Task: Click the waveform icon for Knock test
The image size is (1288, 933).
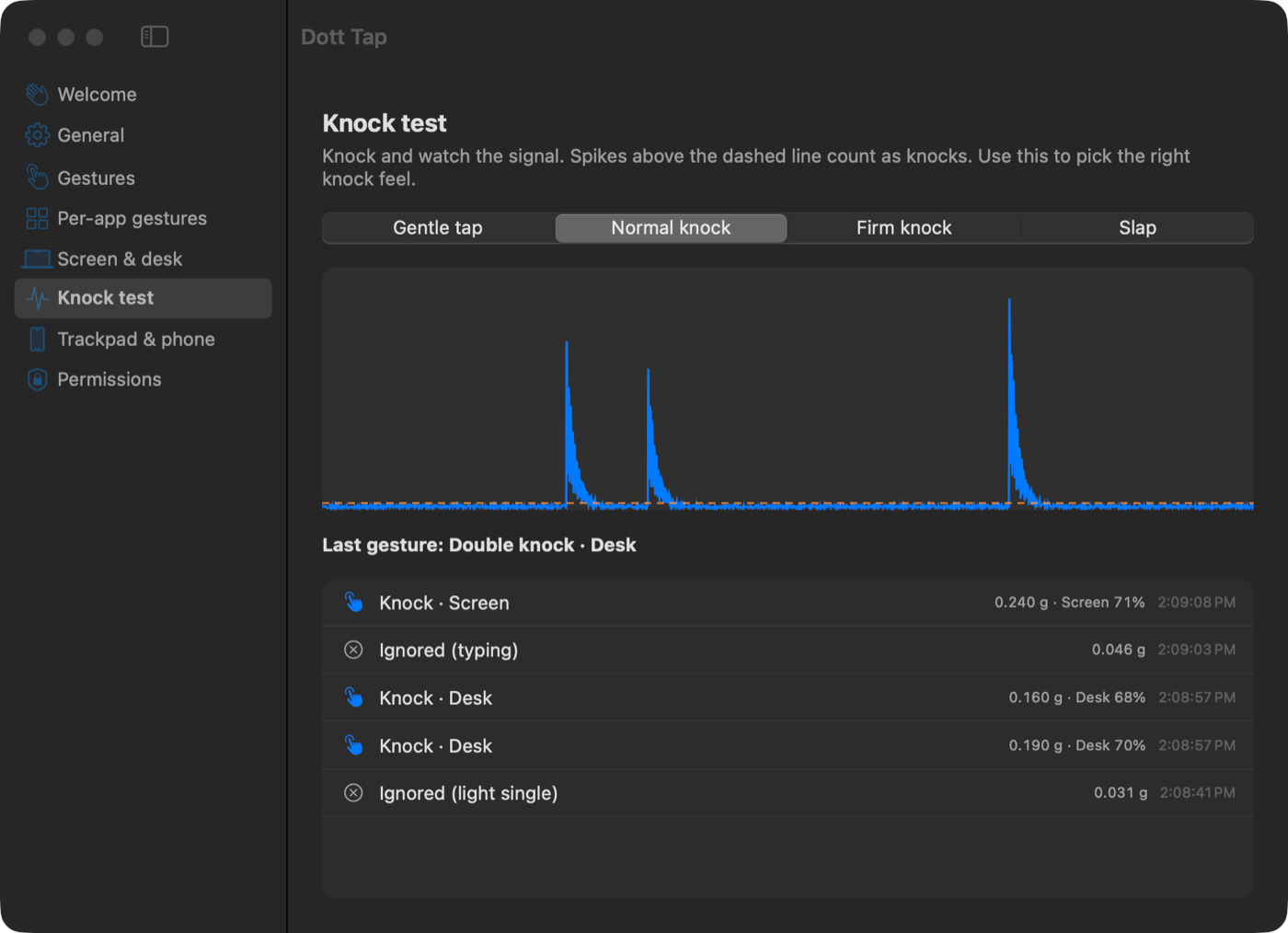Action: click(37, 298)
